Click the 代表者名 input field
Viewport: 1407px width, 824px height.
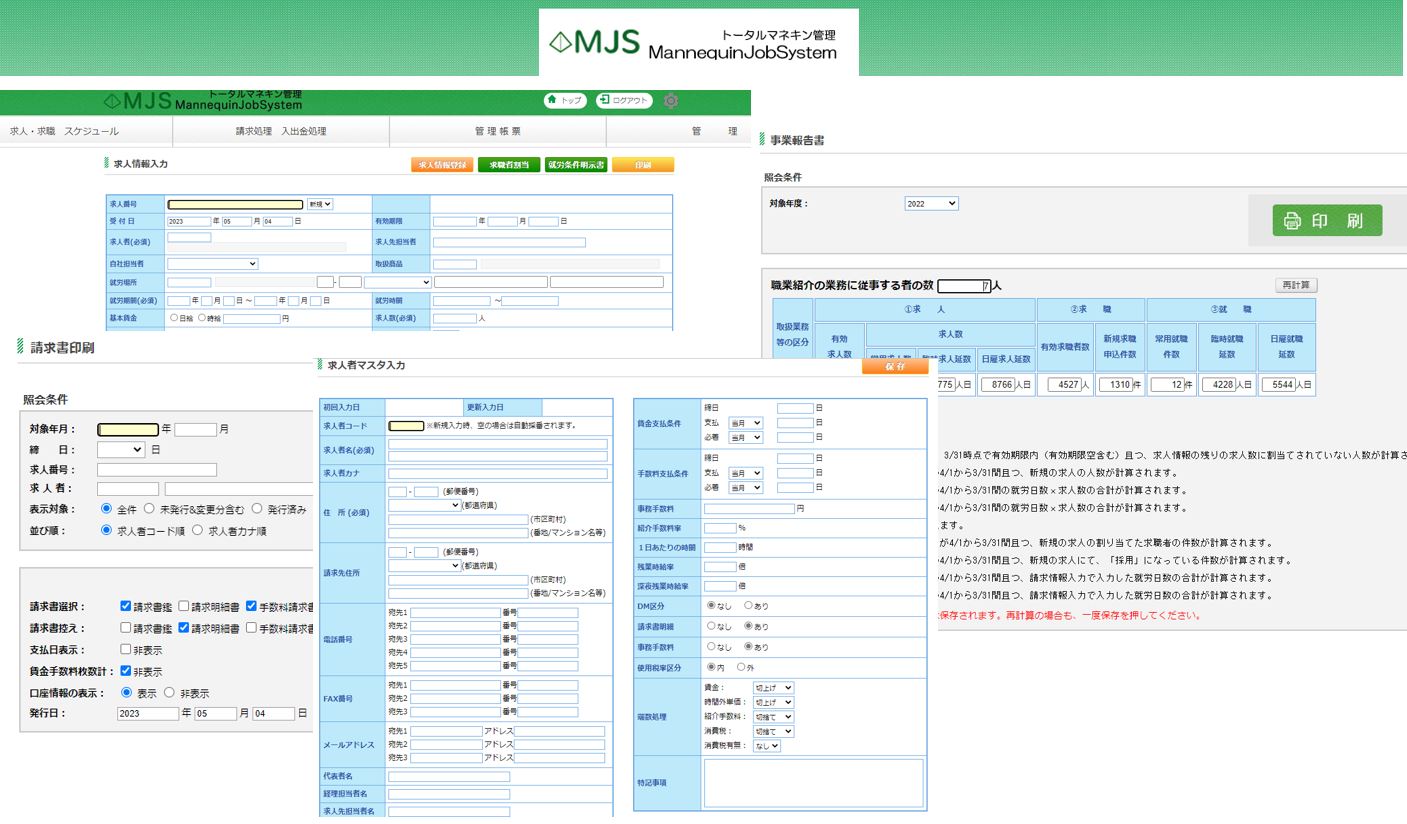(449, 776)
